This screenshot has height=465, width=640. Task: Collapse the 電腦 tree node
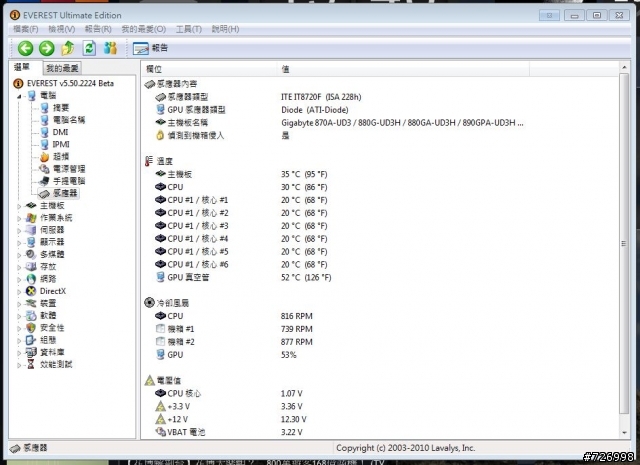coord(19,96)
